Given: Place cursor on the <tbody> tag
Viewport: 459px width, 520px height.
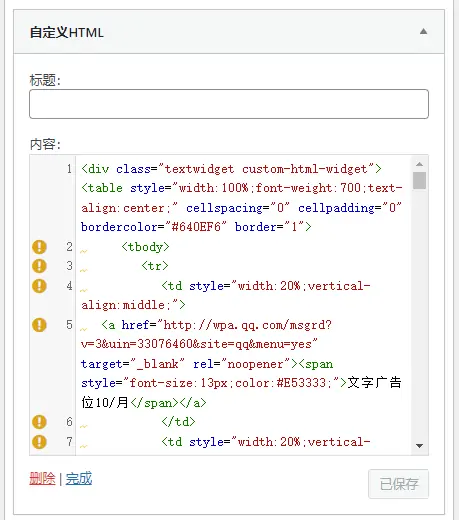Looking at the screenshot, I should point(145,247).
